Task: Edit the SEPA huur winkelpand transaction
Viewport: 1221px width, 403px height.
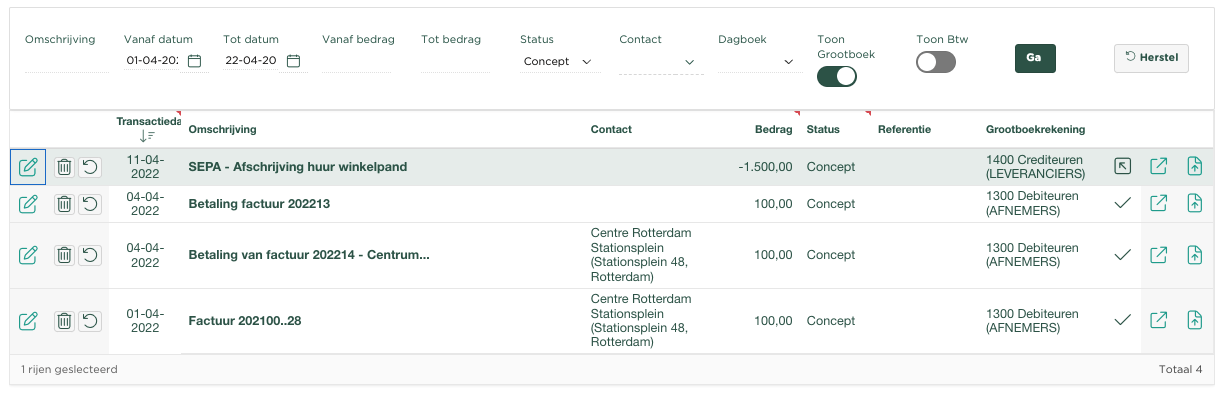Action: (28, 167)
